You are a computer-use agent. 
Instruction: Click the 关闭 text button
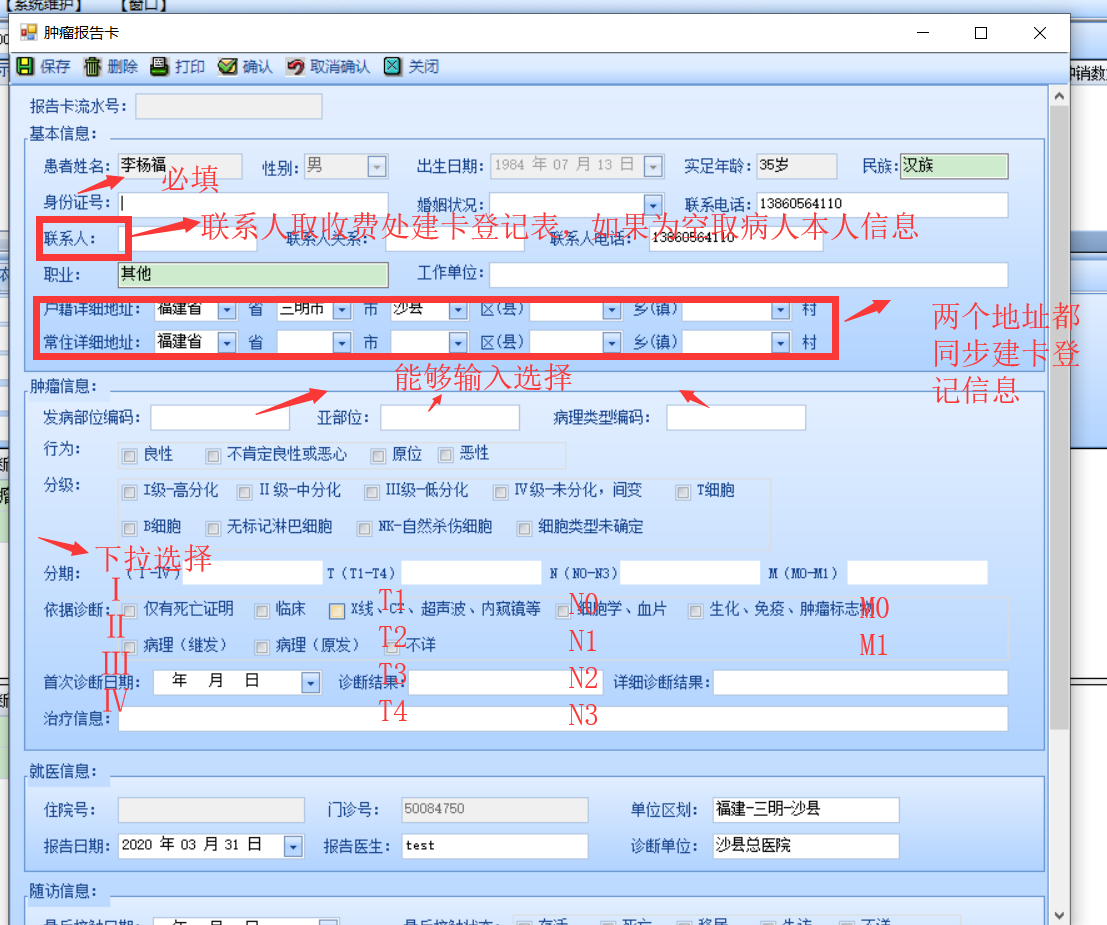(x=424, y=66)
